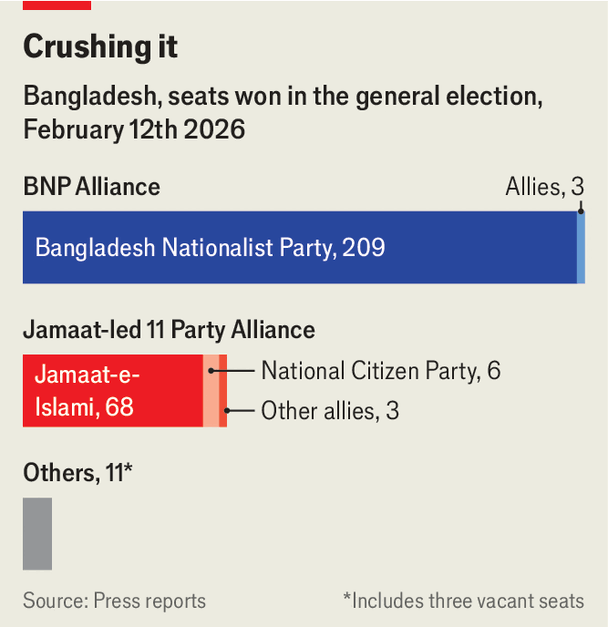
Task: Click the Jamaat-led 11 Party Alliance heading
Action: (x=169, y=330)
